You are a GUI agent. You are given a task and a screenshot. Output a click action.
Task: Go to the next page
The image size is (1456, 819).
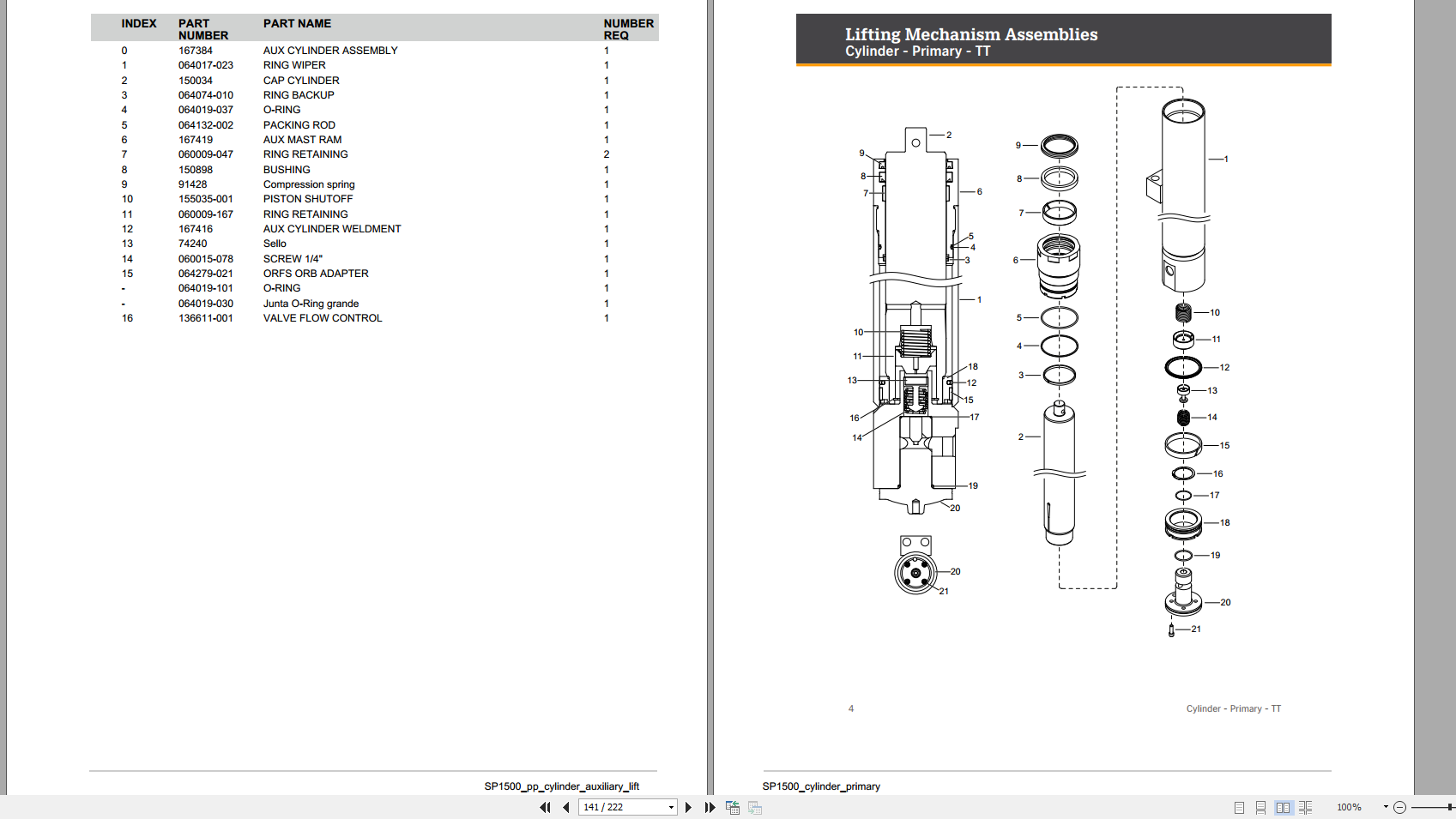(x=688, y=807)
